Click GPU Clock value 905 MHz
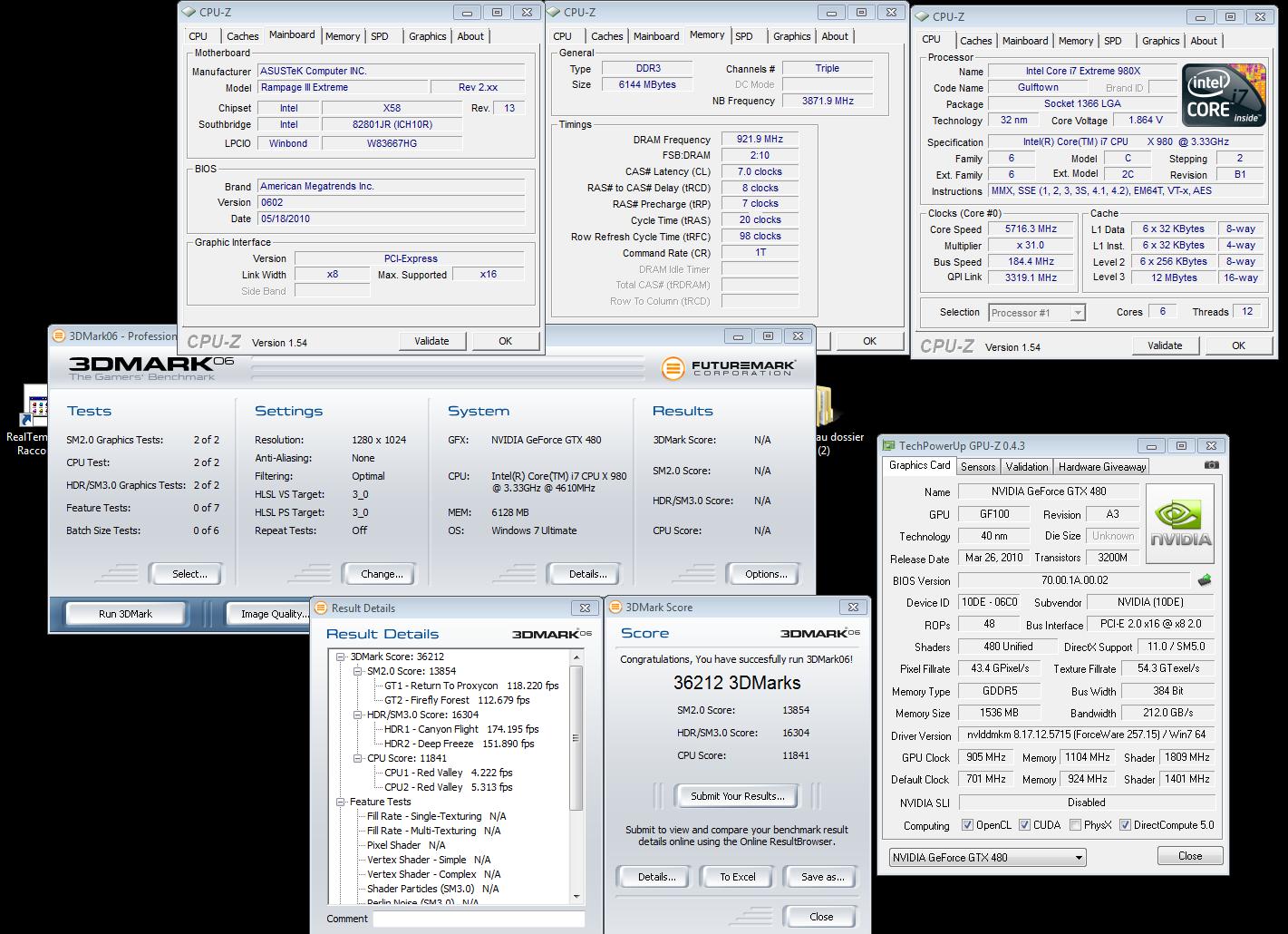The height and width of the screenshot is (934, 1288). coord(985,757)
